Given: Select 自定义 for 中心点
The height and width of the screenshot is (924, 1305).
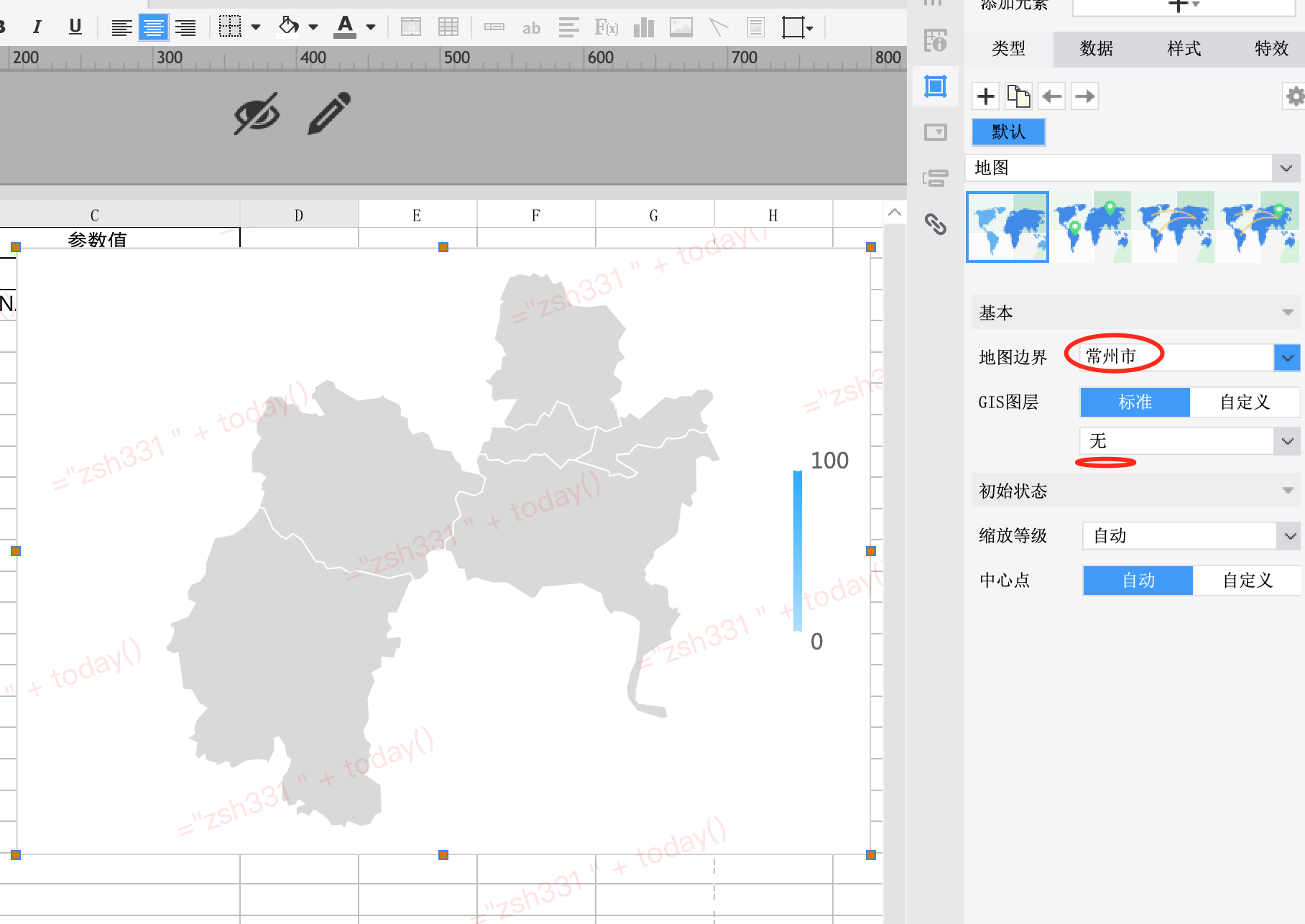Looking at the screenshot, I should point(1247,581).
